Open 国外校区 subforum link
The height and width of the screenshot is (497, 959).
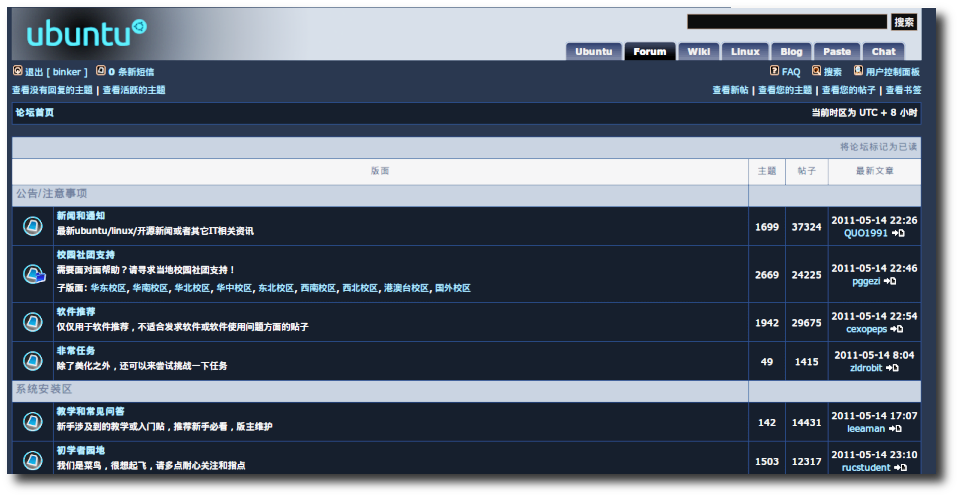[x=453, y=288]
